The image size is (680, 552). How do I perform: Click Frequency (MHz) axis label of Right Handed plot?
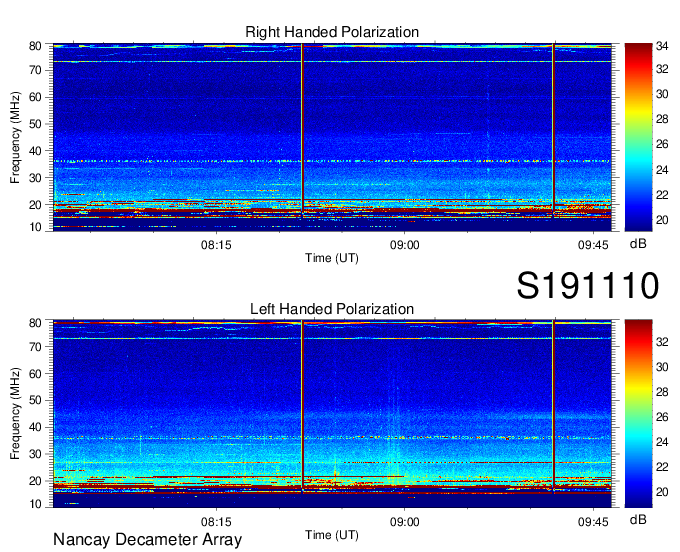click(x=15, y=137)
